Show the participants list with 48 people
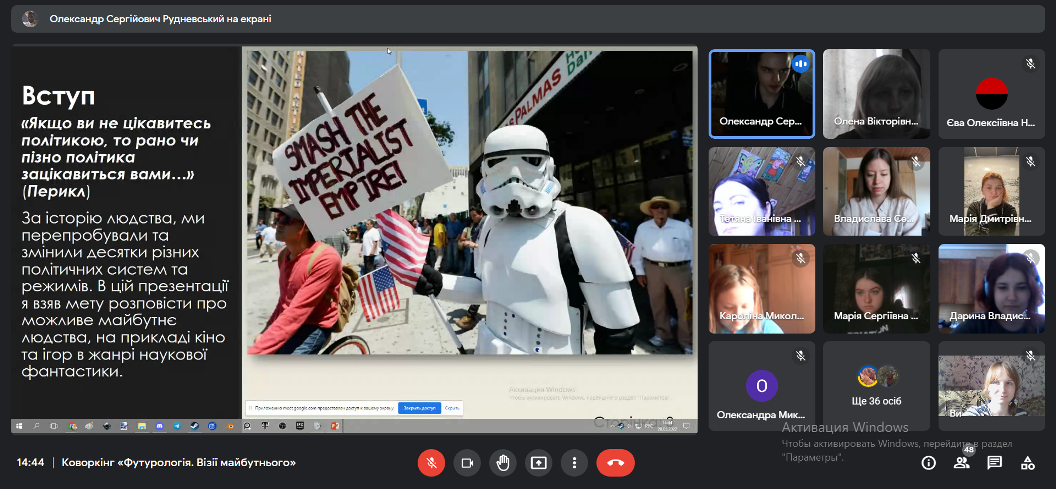Screen dimensions: 1056x489 pos(961,462)
